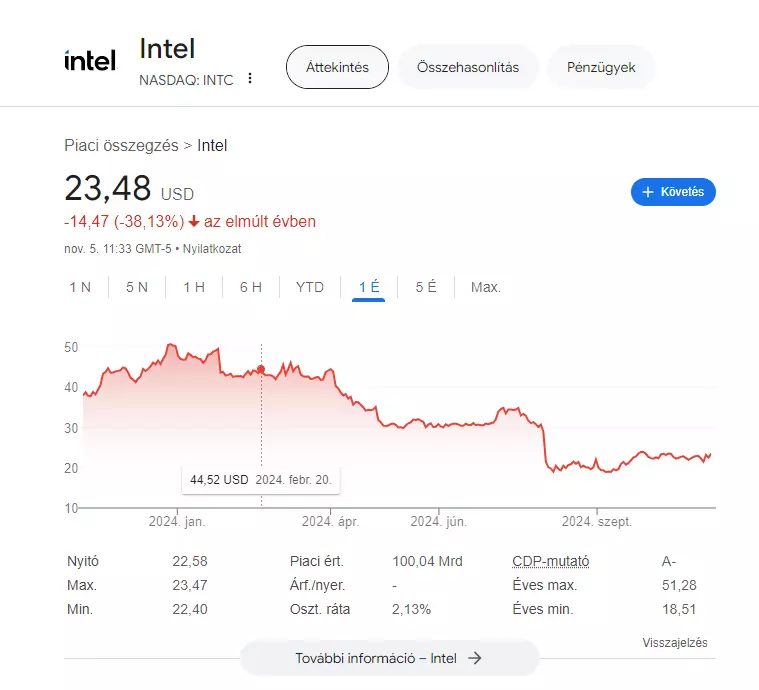The height and width of the screenshot is (690, 759).
Task: Select the 5 É time range
Action: [426, 288]
